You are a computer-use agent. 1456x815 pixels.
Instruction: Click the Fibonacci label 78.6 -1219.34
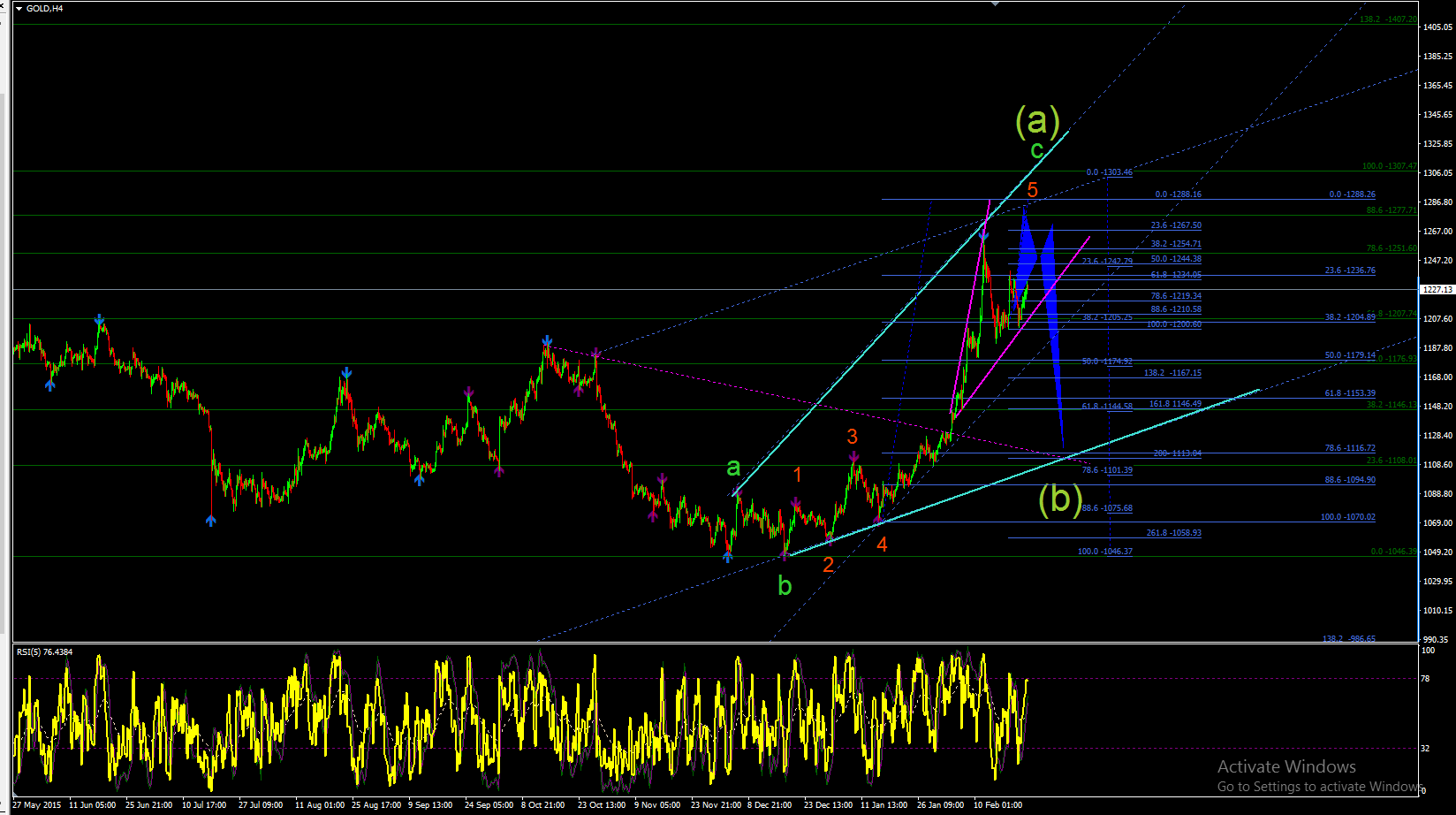click(1176, 296)
